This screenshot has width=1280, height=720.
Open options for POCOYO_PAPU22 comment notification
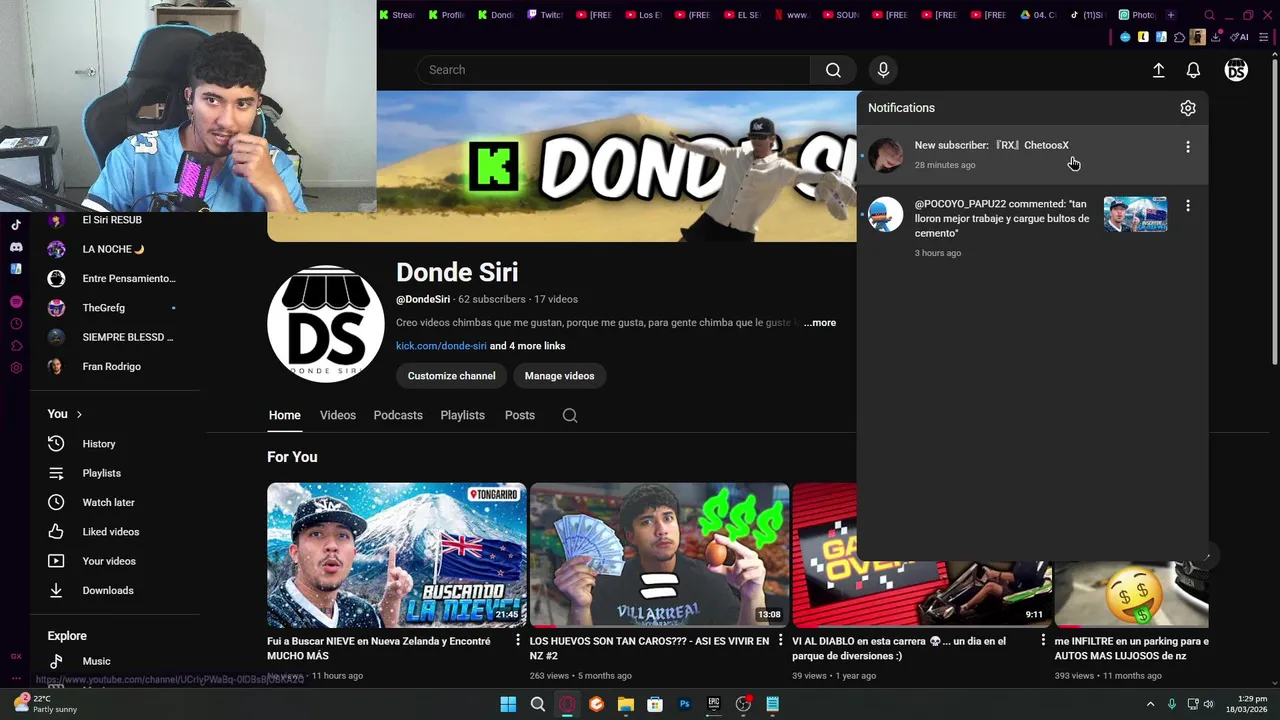tap(1188, 206)
